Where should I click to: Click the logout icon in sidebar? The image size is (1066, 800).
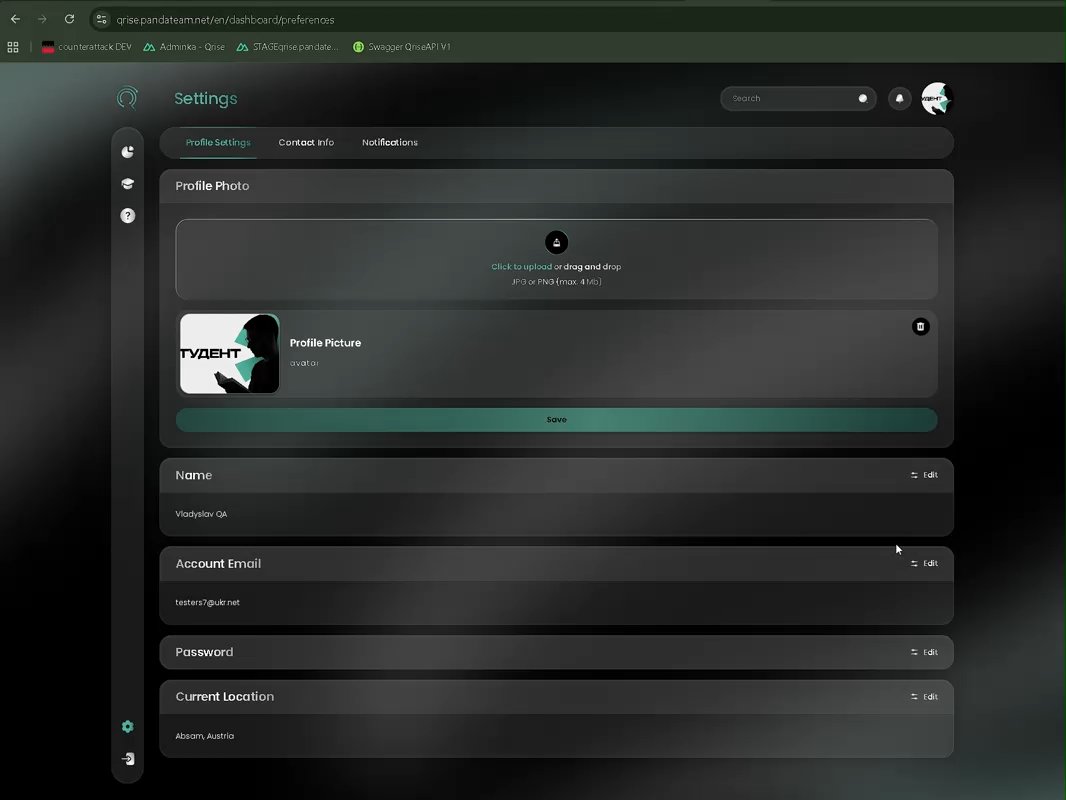127,759
